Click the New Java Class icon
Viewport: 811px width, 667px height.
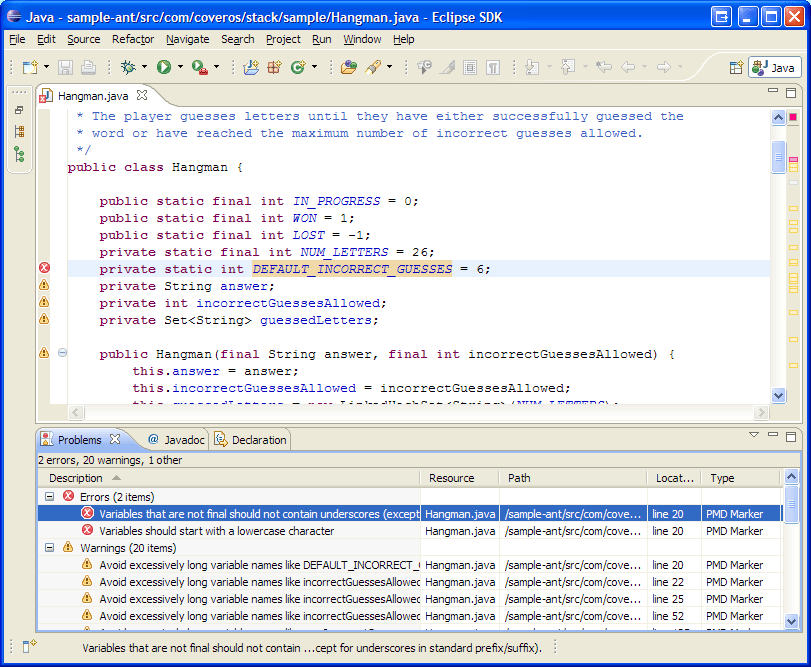(x=298, y=67)
